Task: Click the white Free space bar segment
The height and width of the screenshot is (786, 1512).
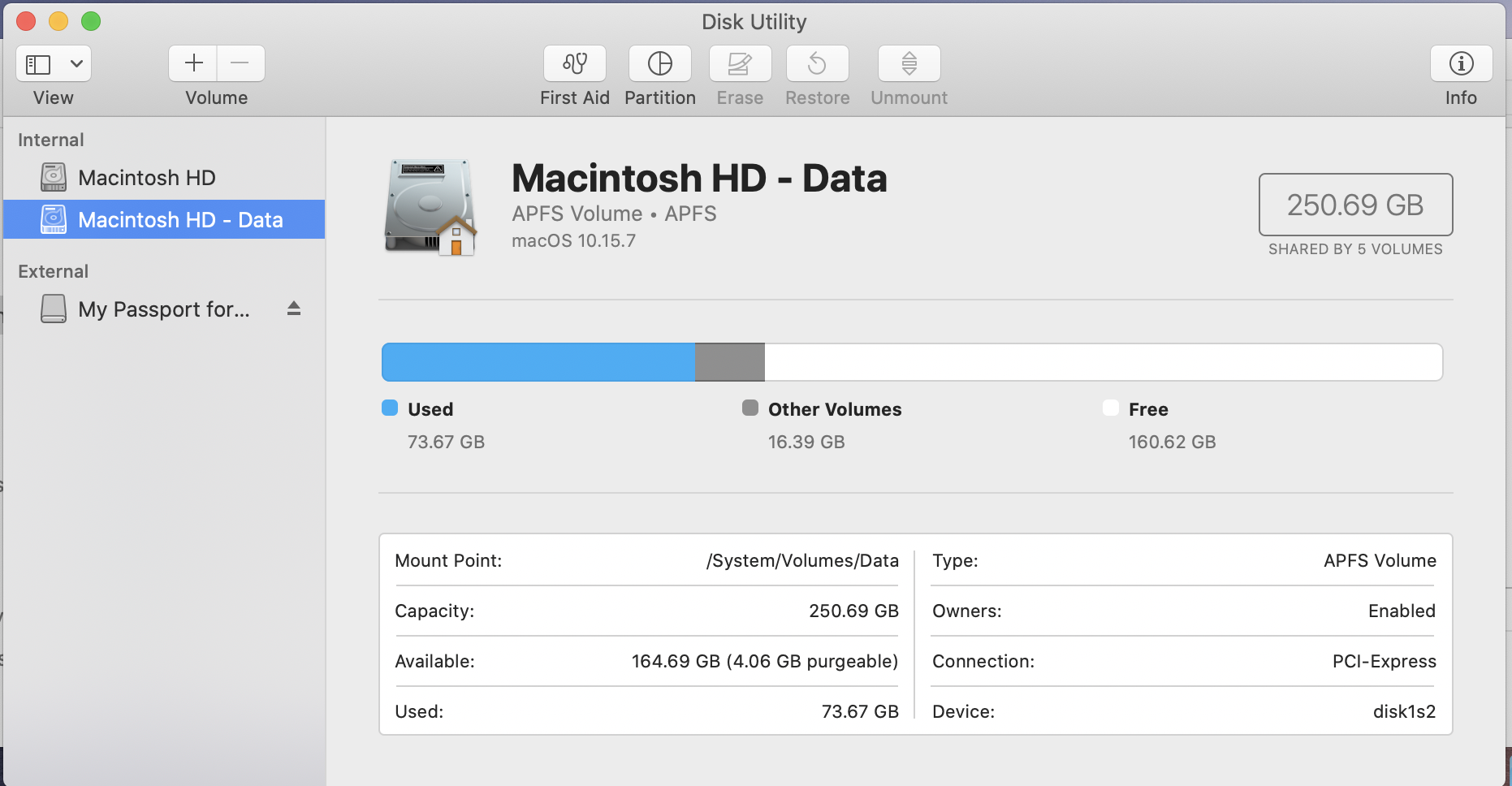Action: [x=1104, y=362]
